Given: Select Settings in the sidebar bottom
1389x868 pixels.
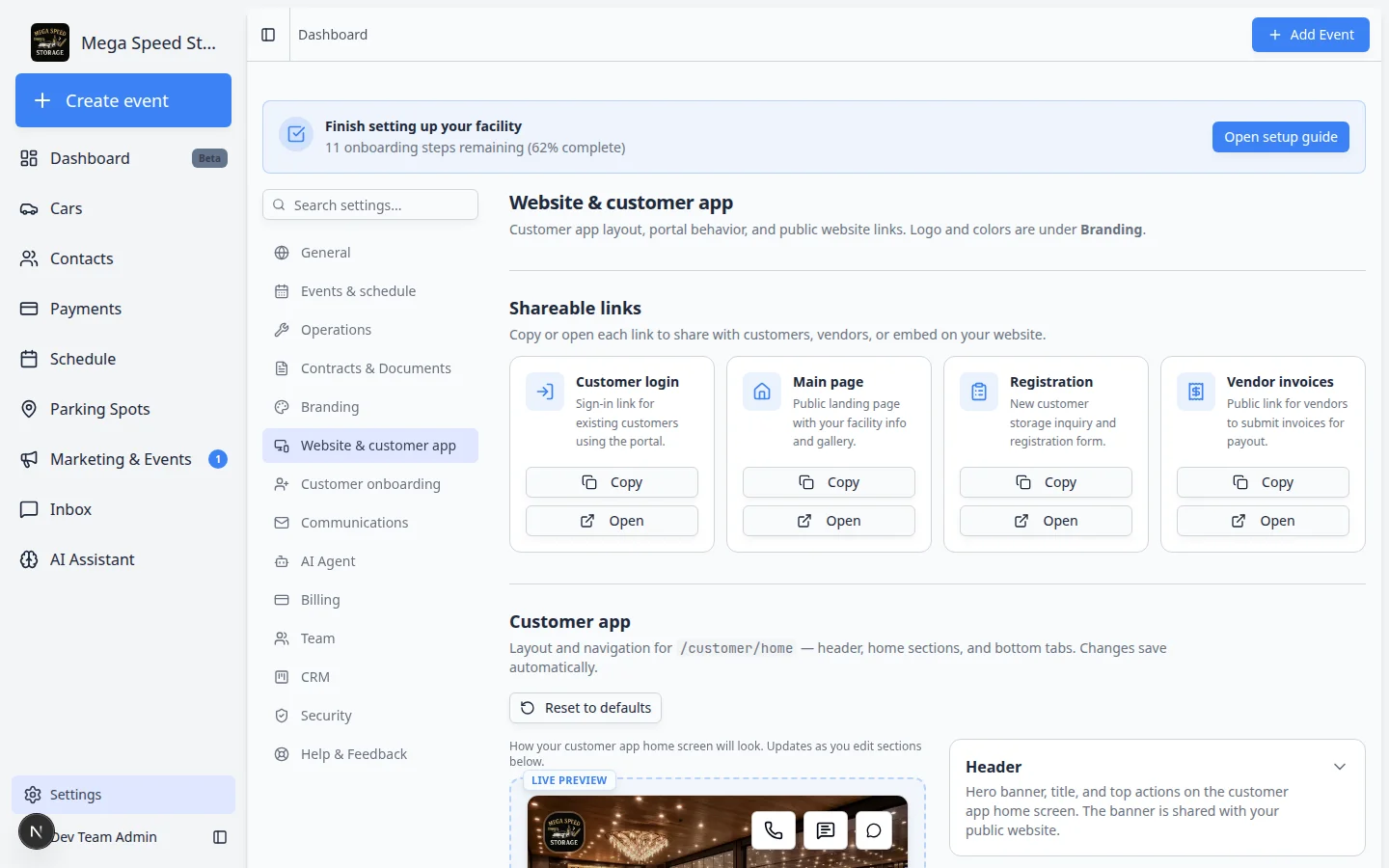Looking at the screenshot, I should pyautogui.click(x=123, y=795).
